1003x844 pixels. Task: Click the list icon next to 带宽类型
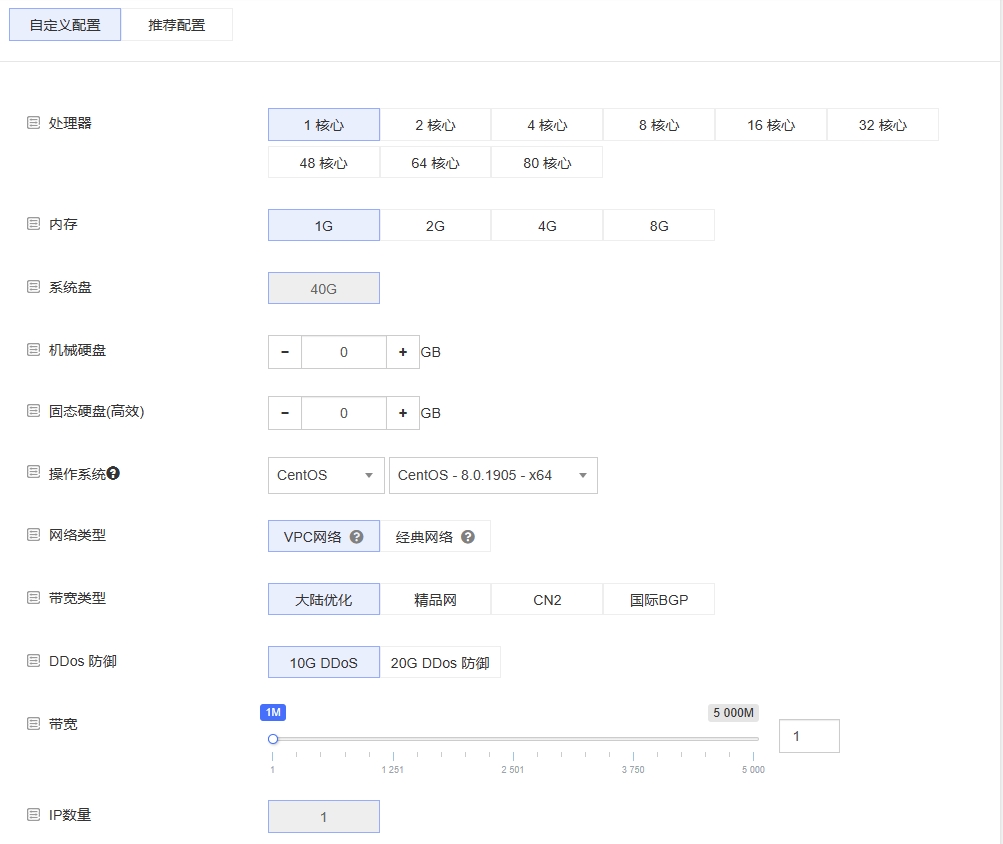(33, 598)
